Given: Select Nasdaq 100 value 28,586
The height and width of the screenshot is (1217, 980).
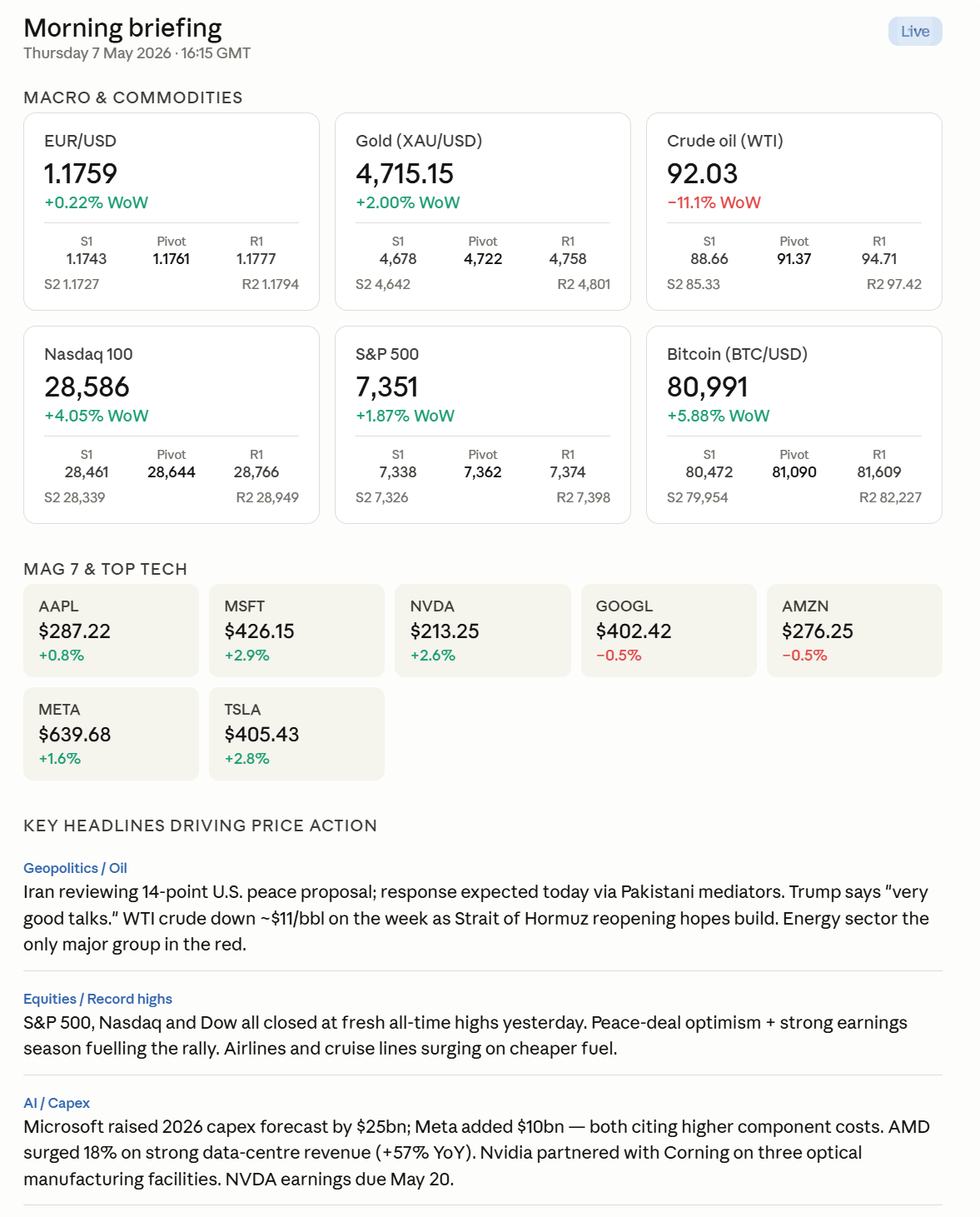Looking at the screenshot, I should tap(87, 387).
